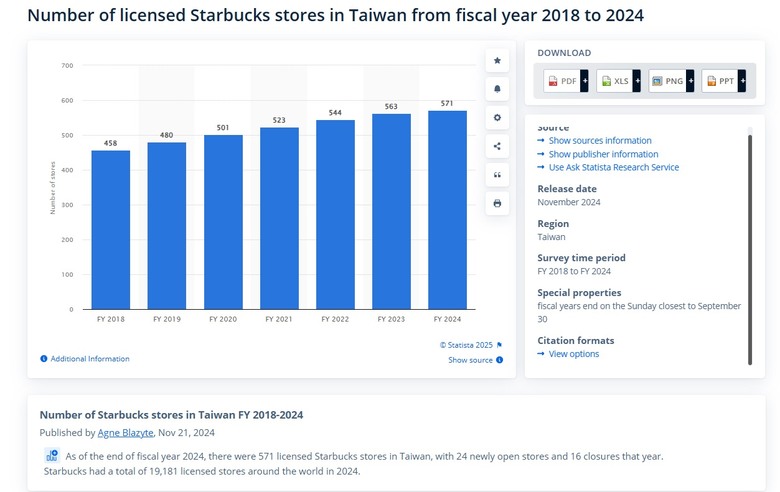Image resolution: width=780 pixels, height=492 pixels.
Task: Click the FY 2019 bar in chart
Action: point(167,226)
